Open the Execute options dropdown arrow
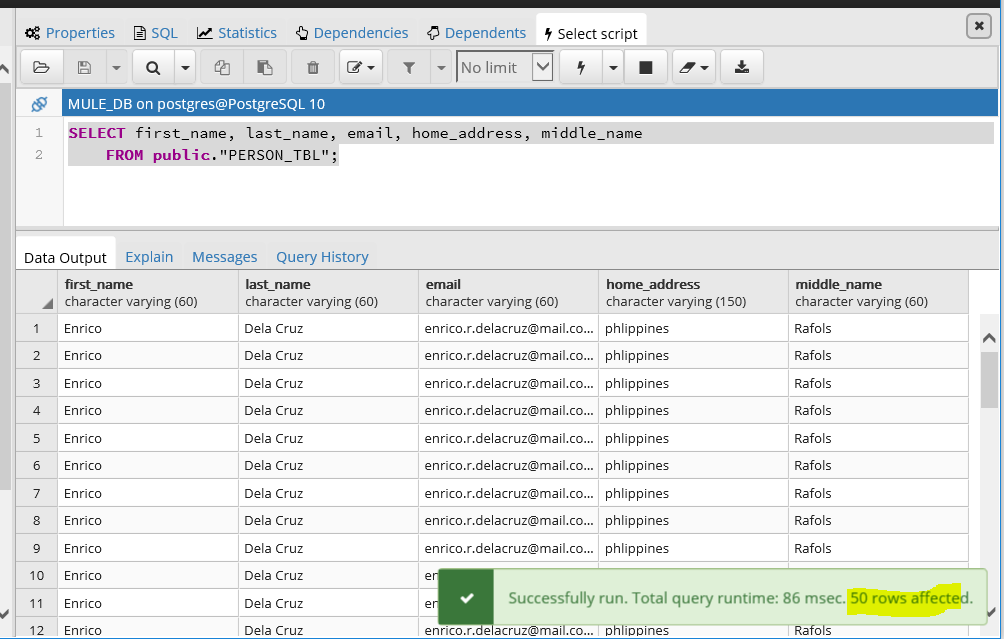Screen dimensions: 1004x639 613,68
